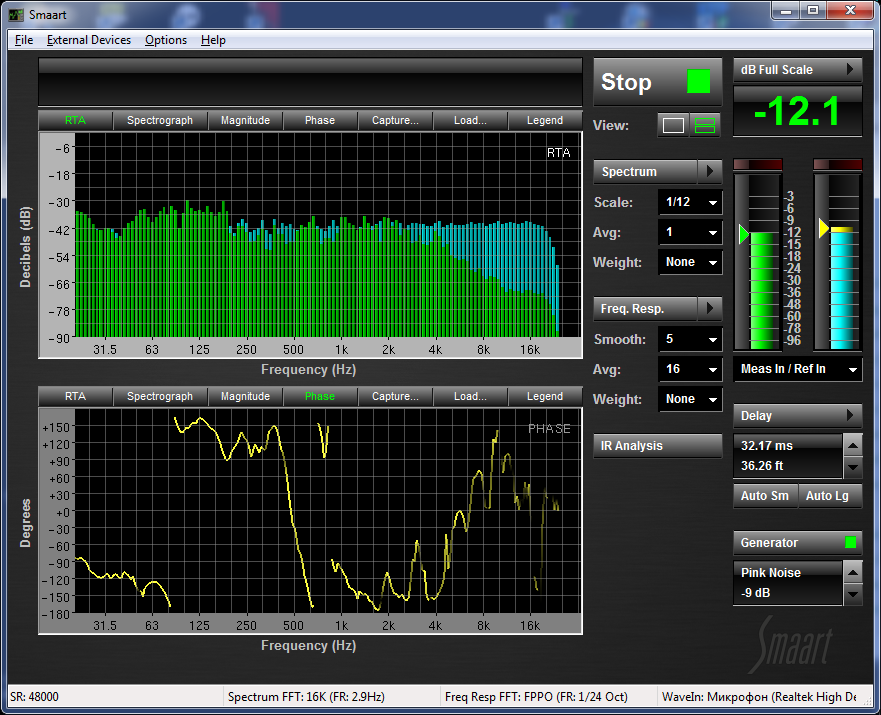Click the green Generator on/off indicator
This screenshot has height=715, width=881.
click(x=851, y=543)
